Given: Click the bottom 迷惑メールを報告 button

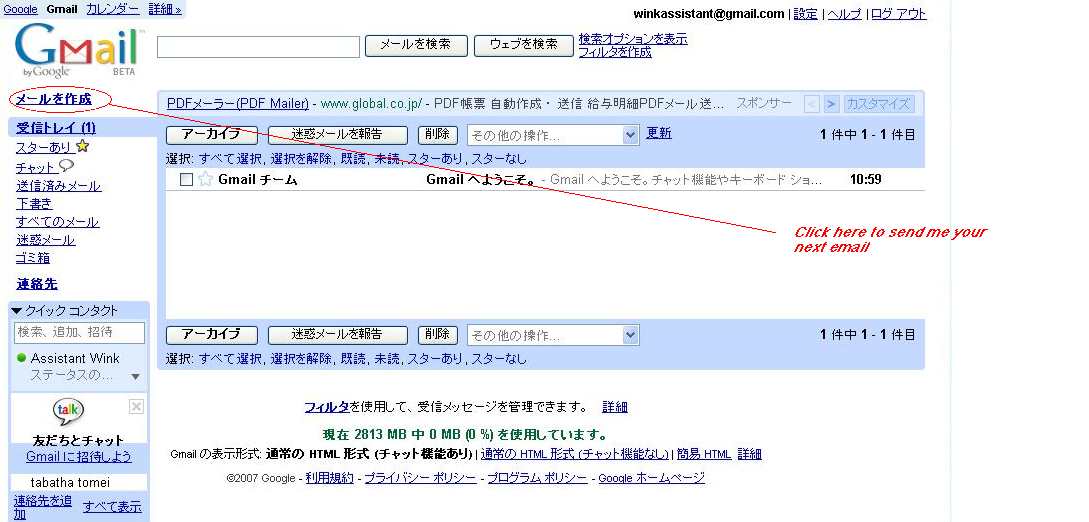Looking at the screenshot, I should [x=338, y=335].
